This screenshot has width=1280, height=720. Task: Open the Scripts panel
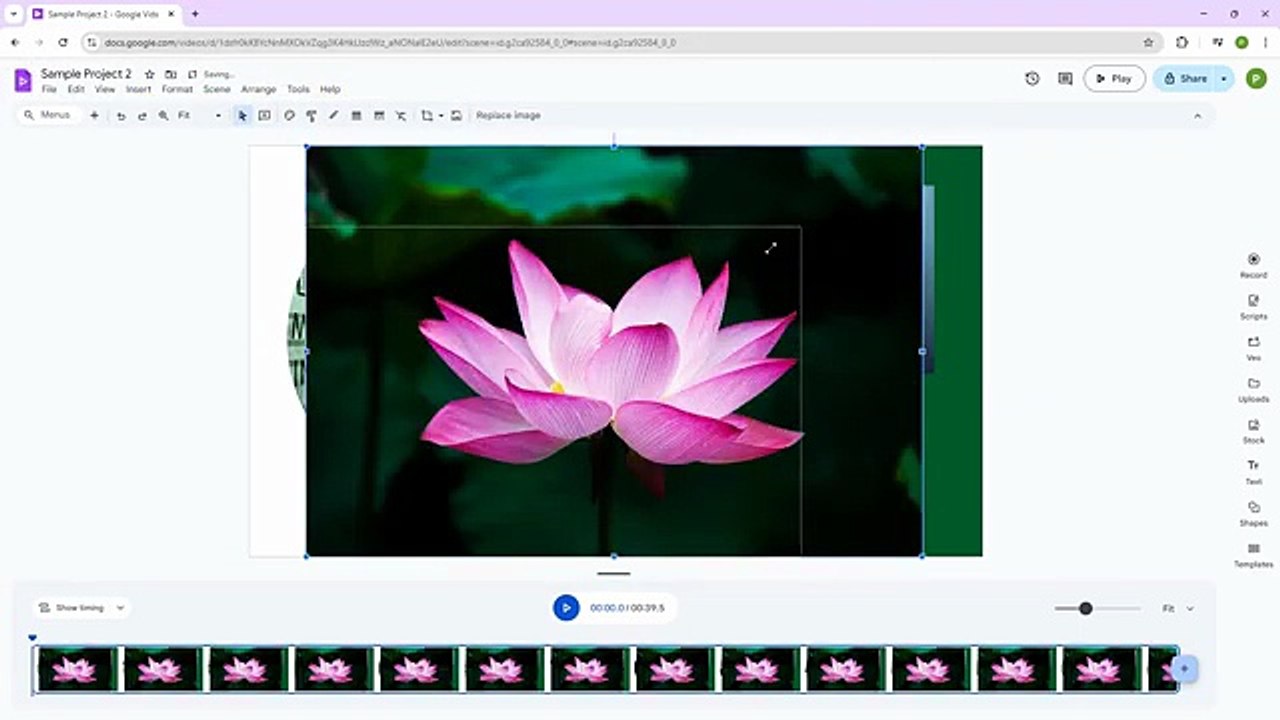click(1253, 306)
